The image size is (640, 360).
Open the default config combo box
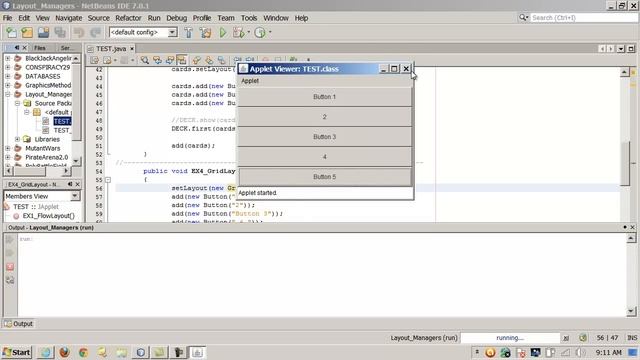click(143, 32)
